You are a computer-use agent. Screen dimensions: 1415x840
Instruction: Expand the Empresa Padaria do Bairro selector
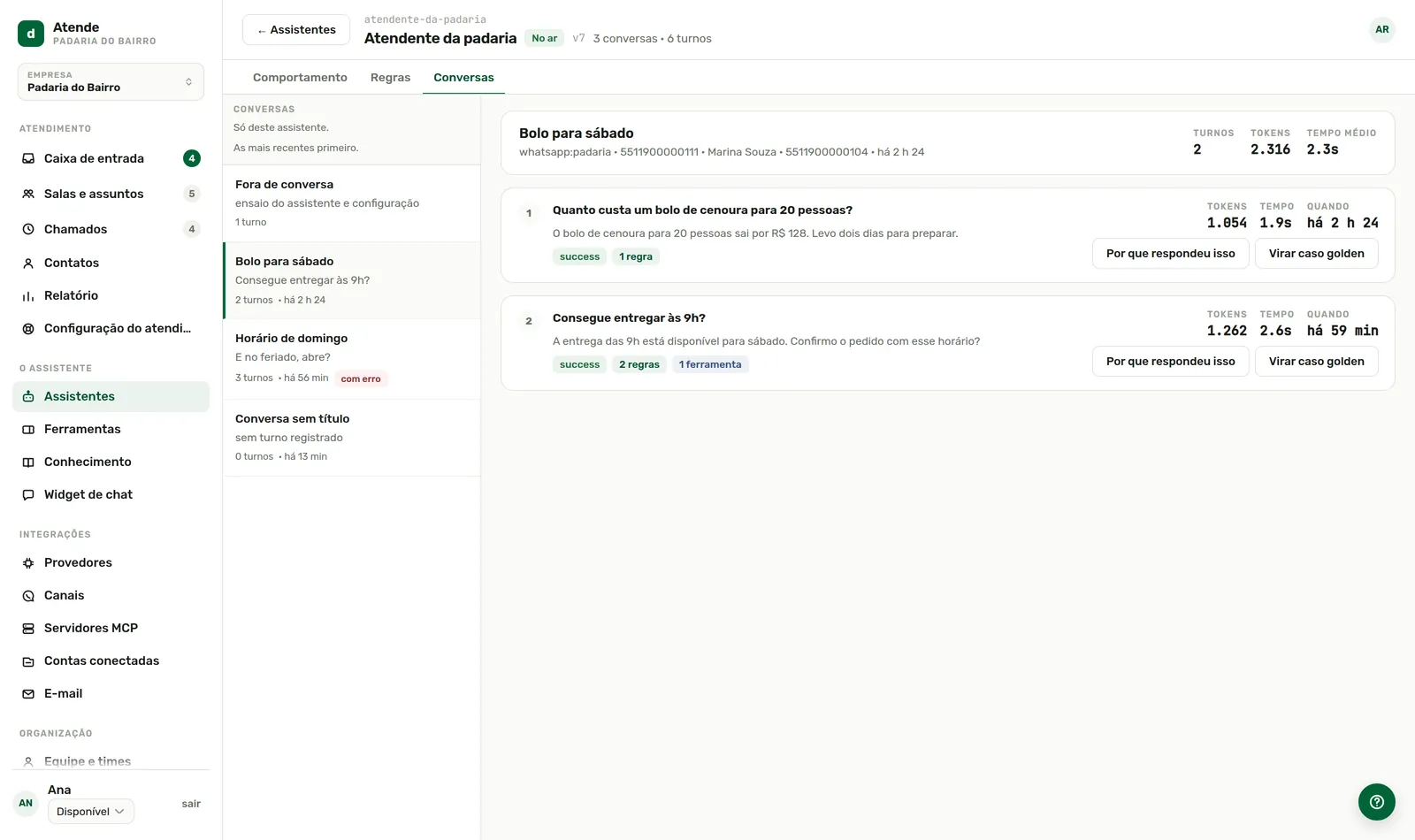(111, 81)
